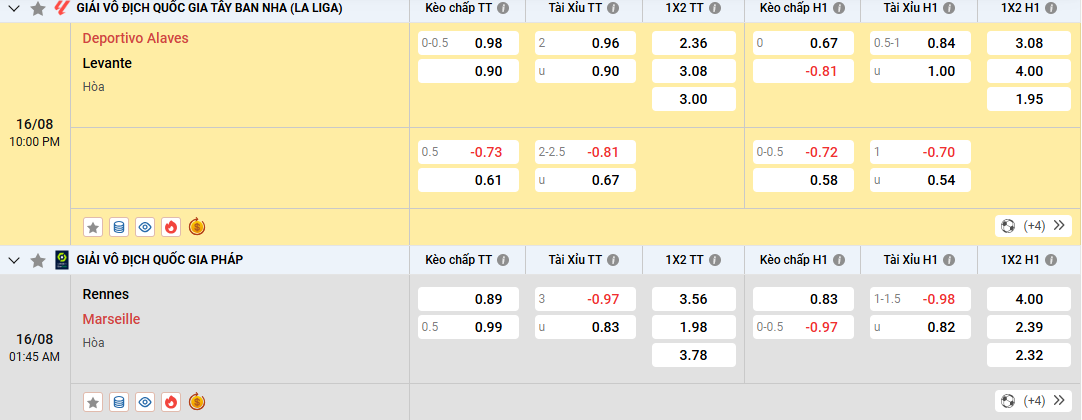This screenshot has height=420, width=1082.
Task: Click the dollar coin icon under Rennes vs Marseille
Action: click(x=197, y=402)
